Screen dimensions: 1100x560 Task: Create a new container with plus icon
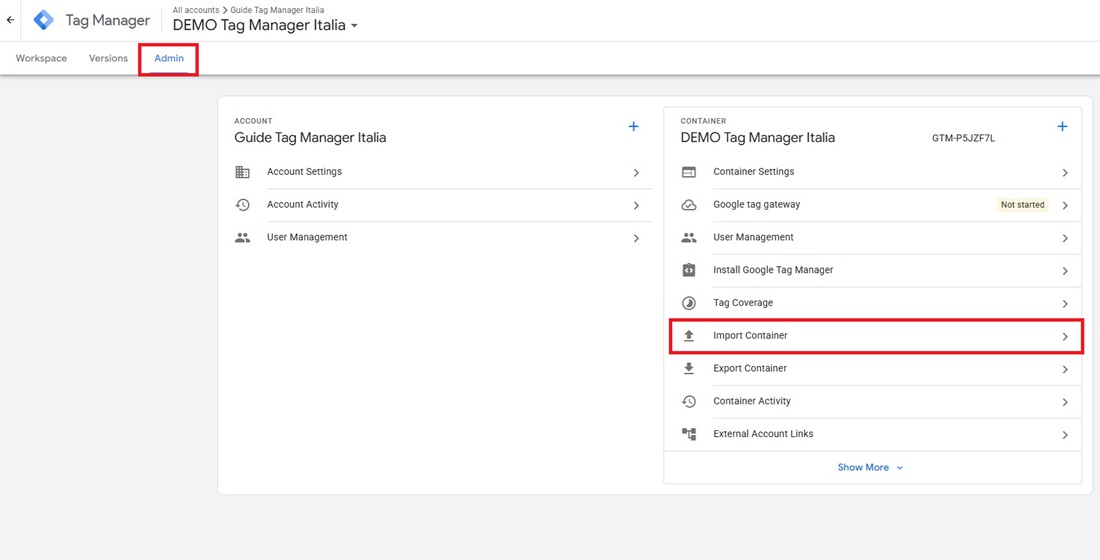pos(1062,126)
